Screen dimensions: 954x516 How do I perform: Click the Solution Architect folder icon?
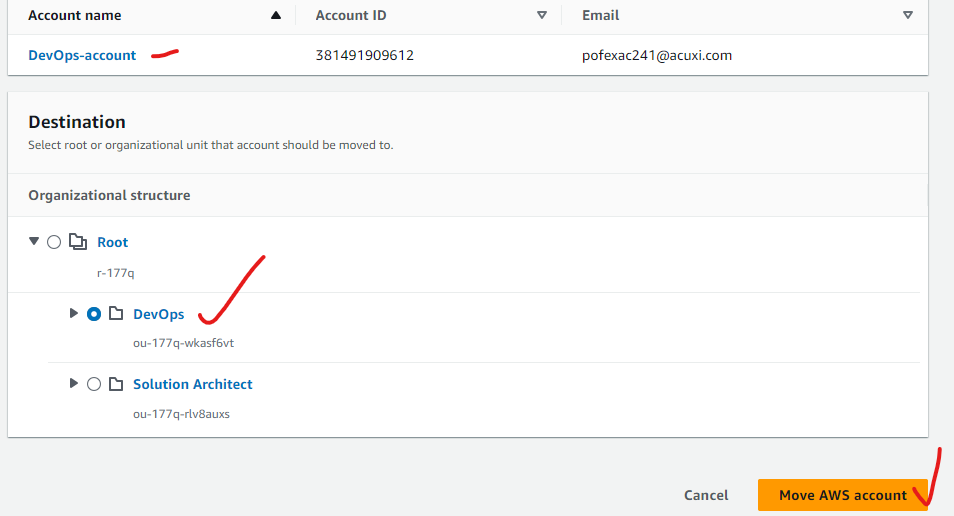(116, 384)
